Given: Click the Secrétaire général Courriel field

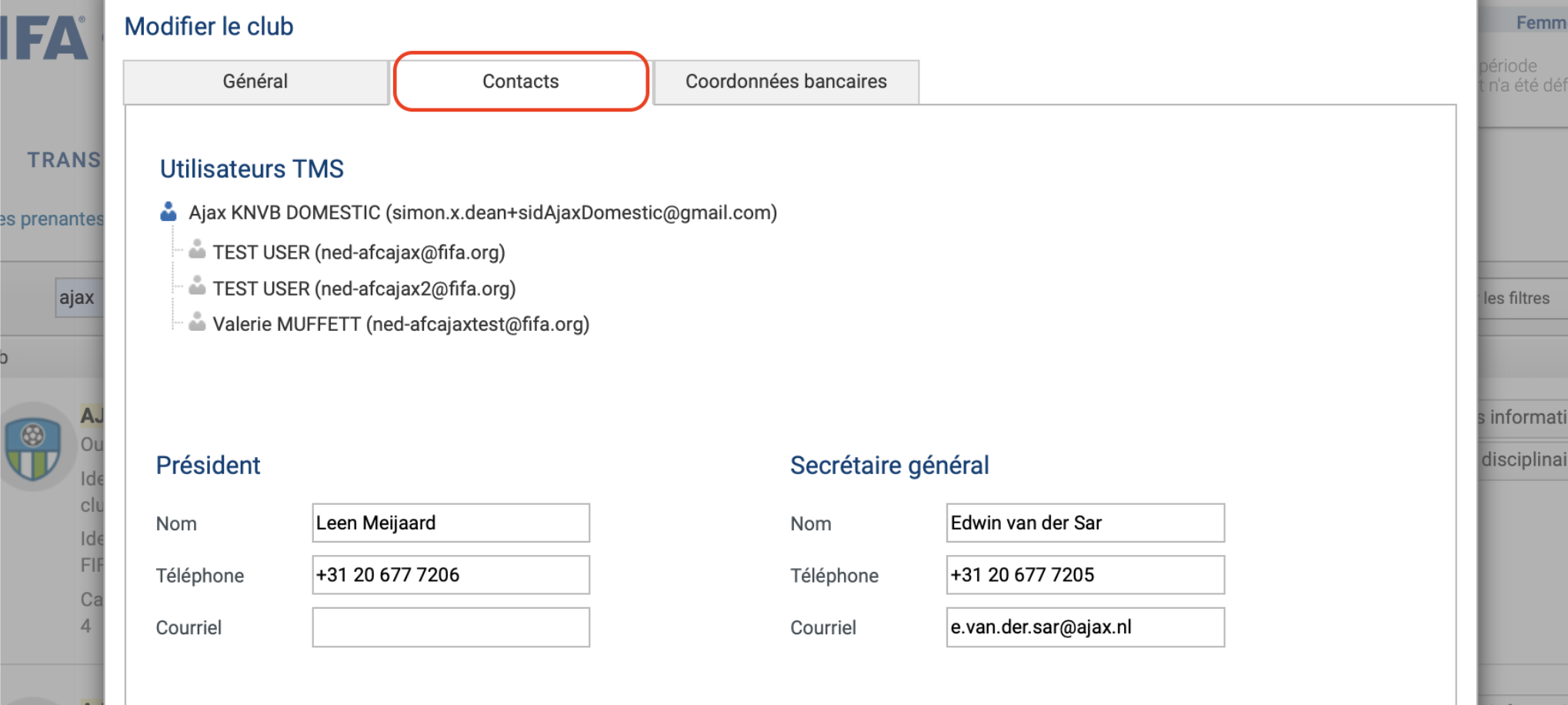Looking at the screenshot, I should 1085,627.
